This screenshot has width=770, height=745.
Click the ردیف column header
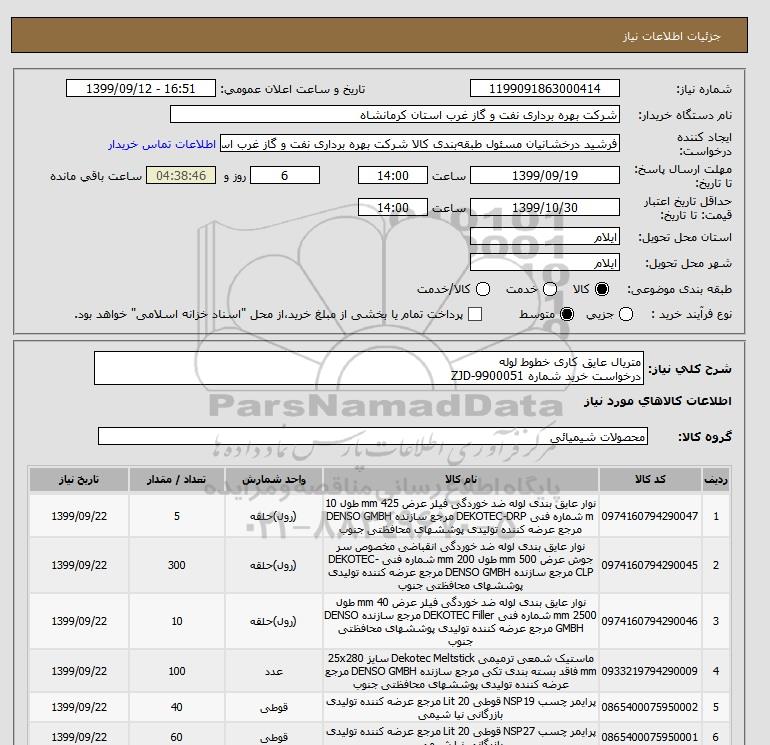click(716, 479)
